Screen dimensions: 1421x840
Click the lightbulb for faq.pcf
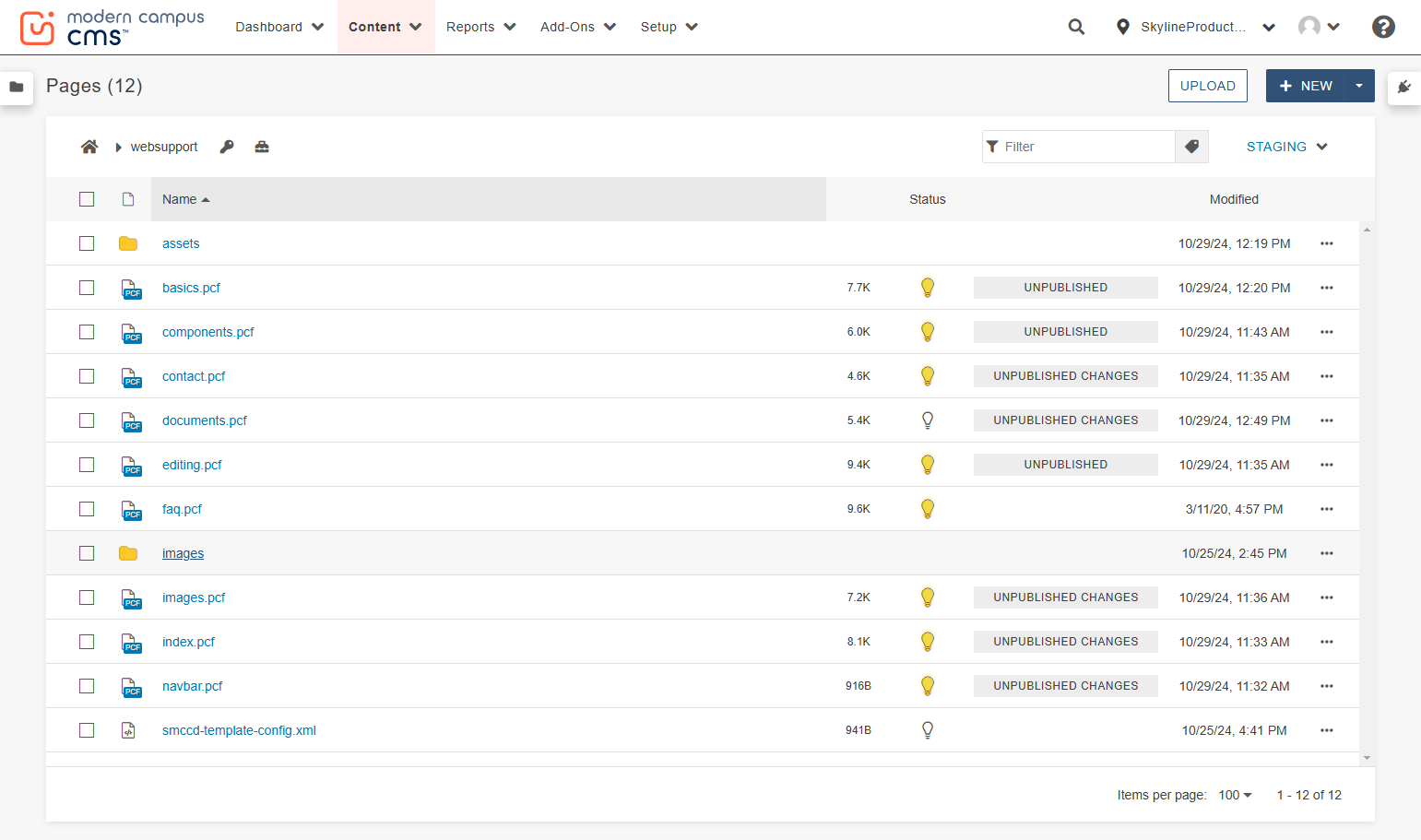pos(928,509)
